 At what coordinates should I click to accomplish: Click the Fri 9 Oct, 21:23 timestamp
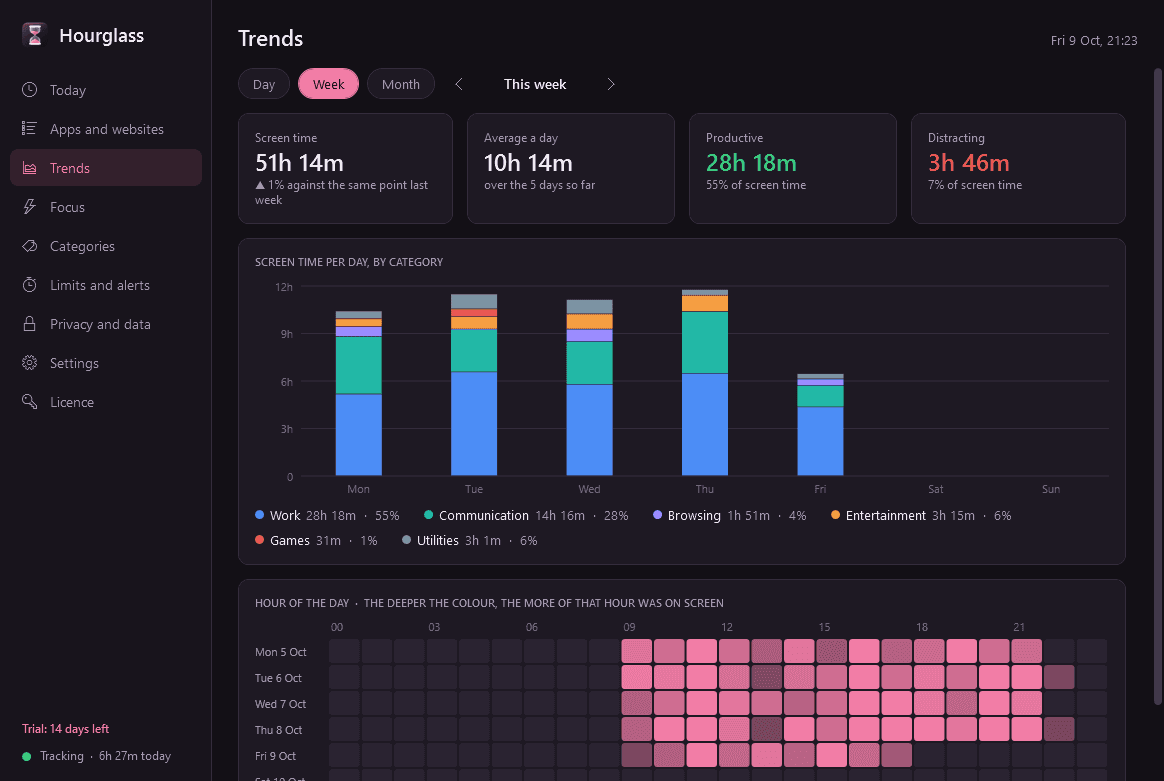(1093, 41)
